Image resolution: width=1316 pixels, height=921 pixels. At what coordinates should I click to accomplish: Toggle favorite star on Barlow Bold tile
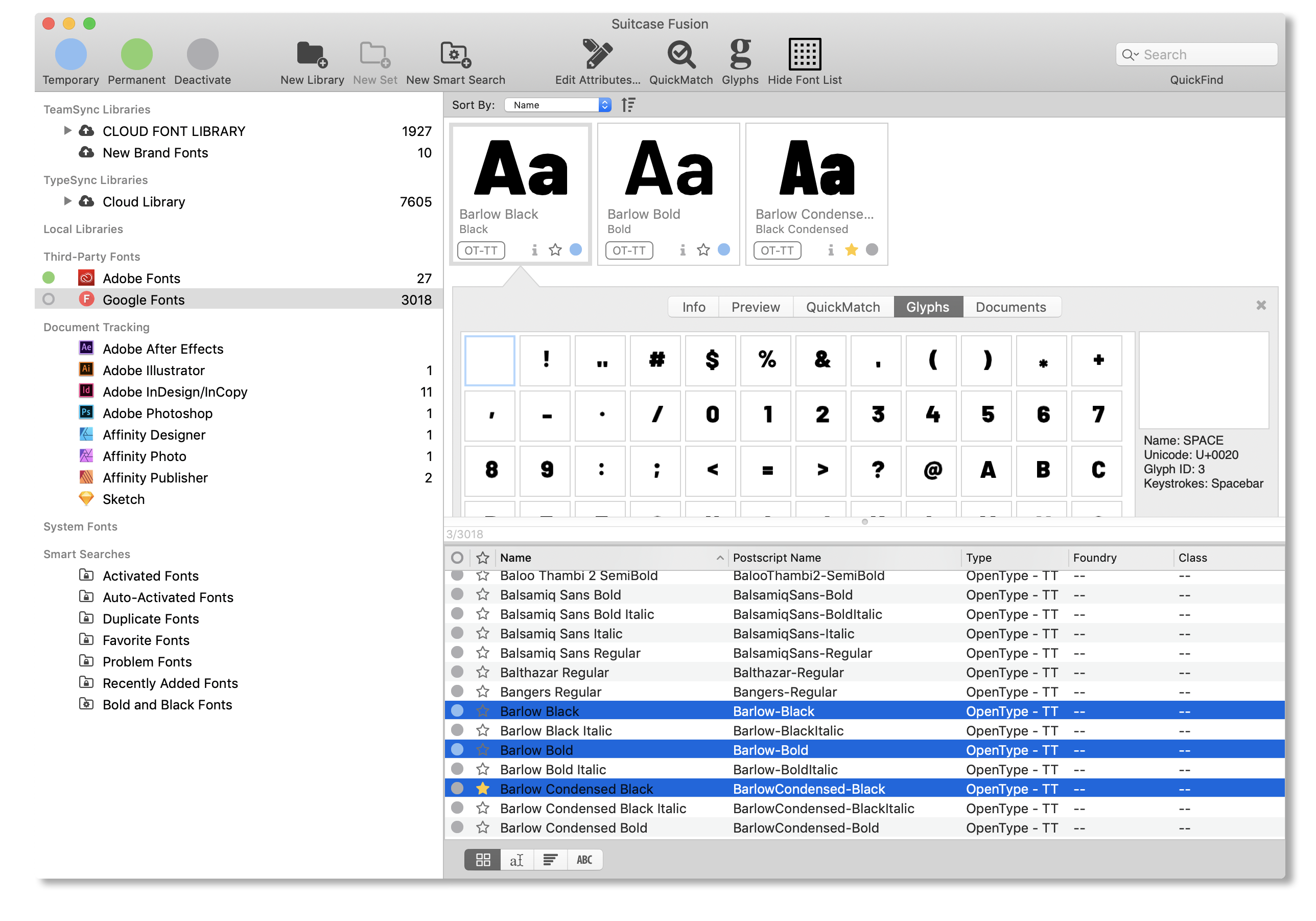pos(703,250)
